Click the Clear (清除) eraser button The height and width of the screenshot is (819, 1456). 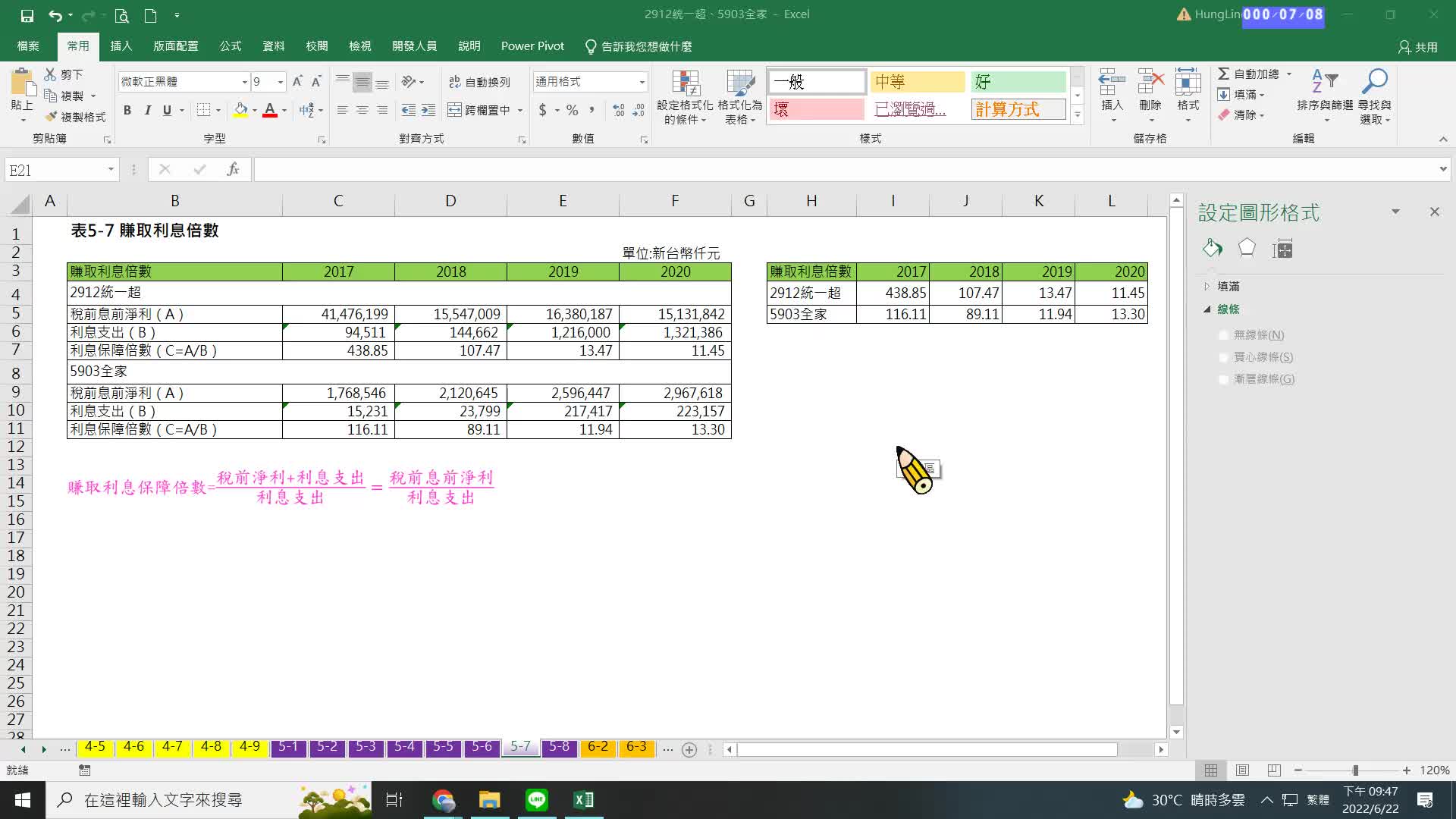coord(1238,115)
